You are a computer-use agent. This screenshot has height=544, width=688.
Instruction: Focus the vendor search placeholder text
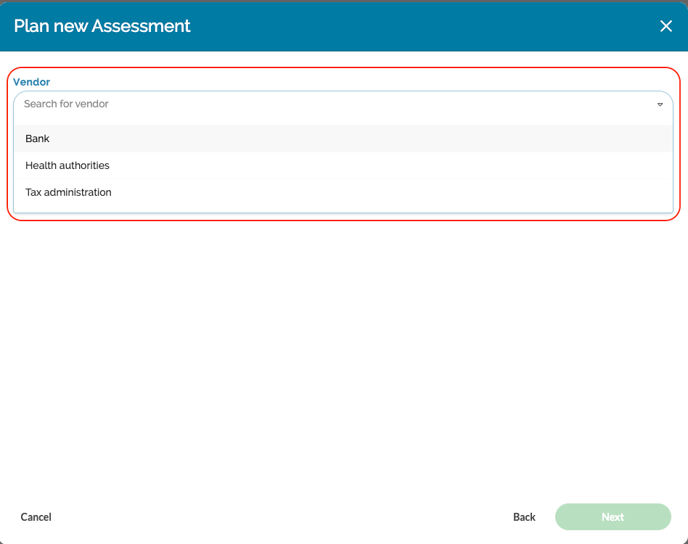click(x=66, y=104)
